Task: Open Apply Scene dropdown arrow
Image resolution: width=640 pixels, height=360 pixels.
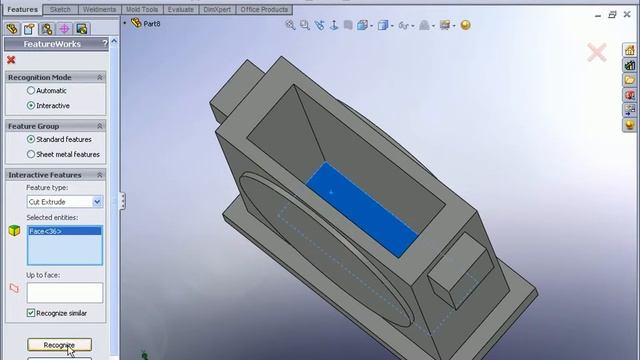Action: (x=454, y=26)
